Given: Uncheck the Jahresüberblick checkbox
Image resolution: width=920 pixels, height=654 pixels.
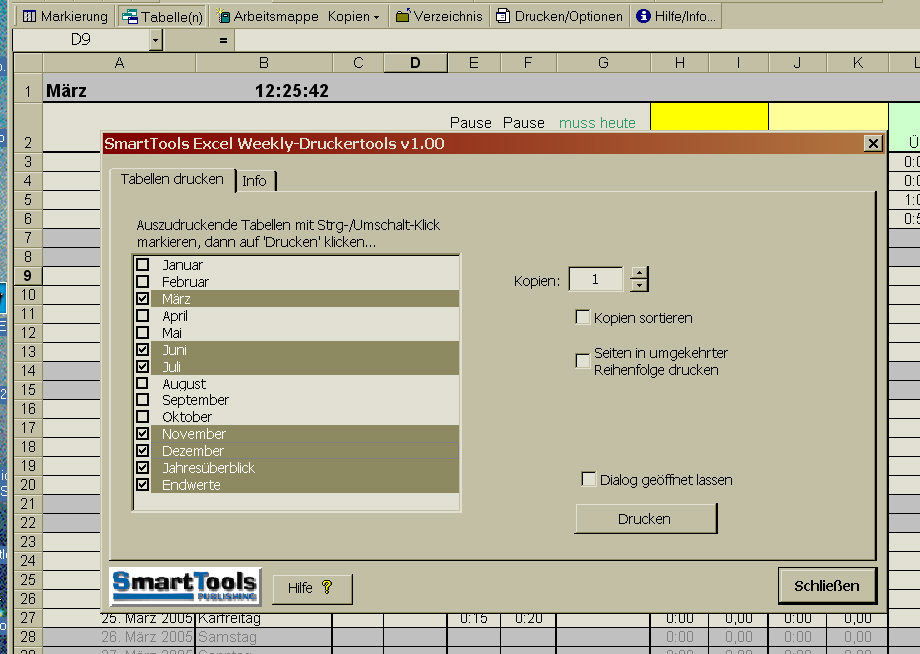Looking at the screenshot, I should [x=143, y=468].
